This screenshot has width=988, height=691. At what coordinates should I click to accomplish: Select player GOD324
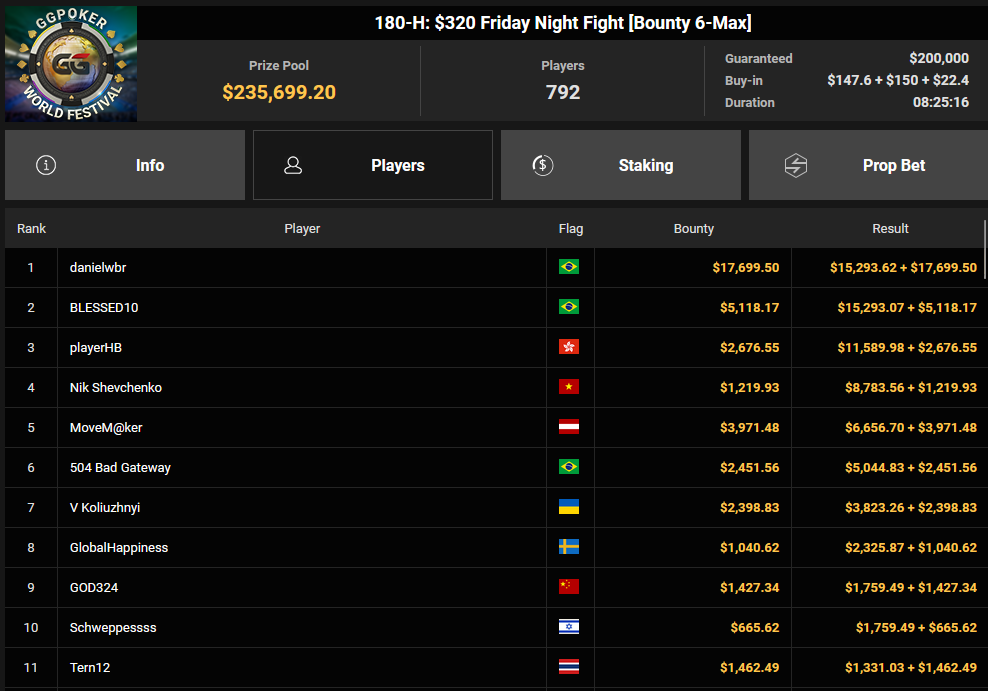coord(94,588)
